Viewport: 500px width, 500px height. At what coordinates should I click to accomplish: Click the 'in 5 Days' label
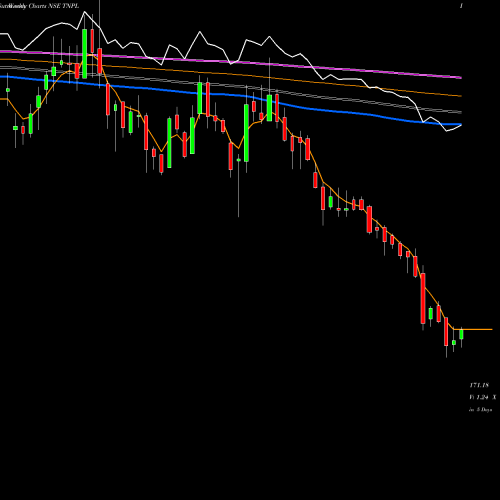point(481,410)
